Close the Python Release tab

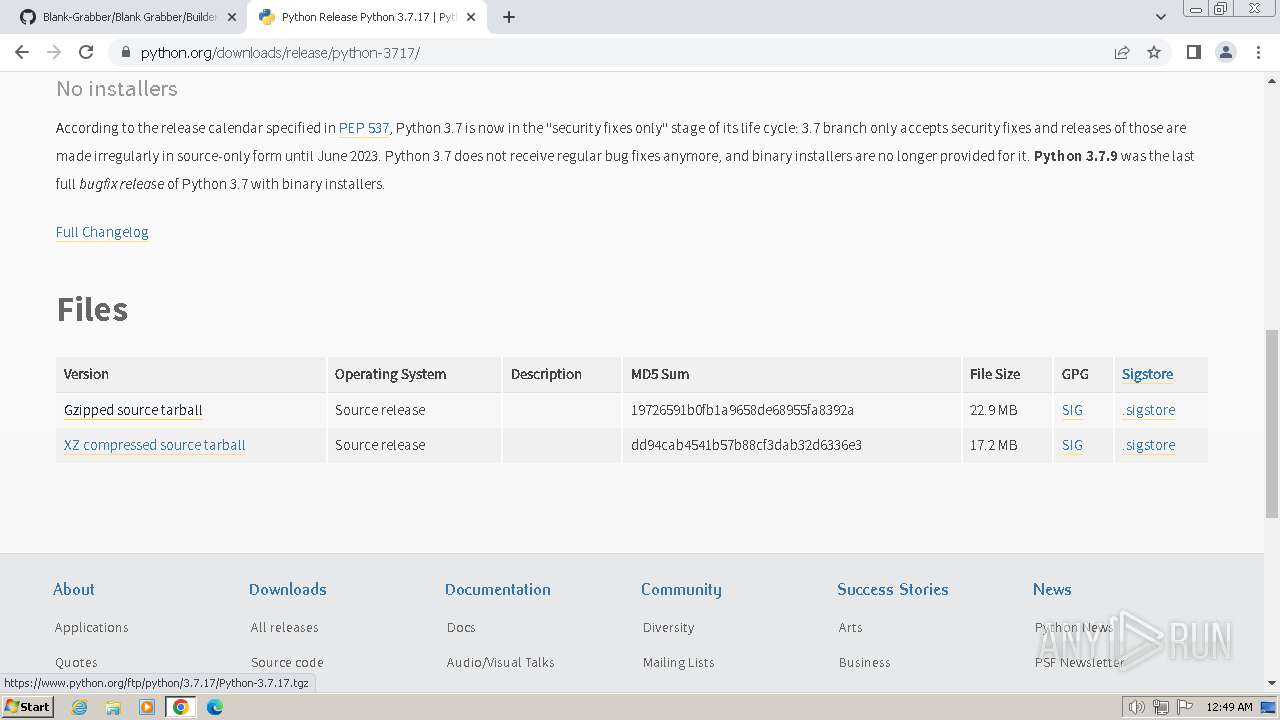coord(471,17)
